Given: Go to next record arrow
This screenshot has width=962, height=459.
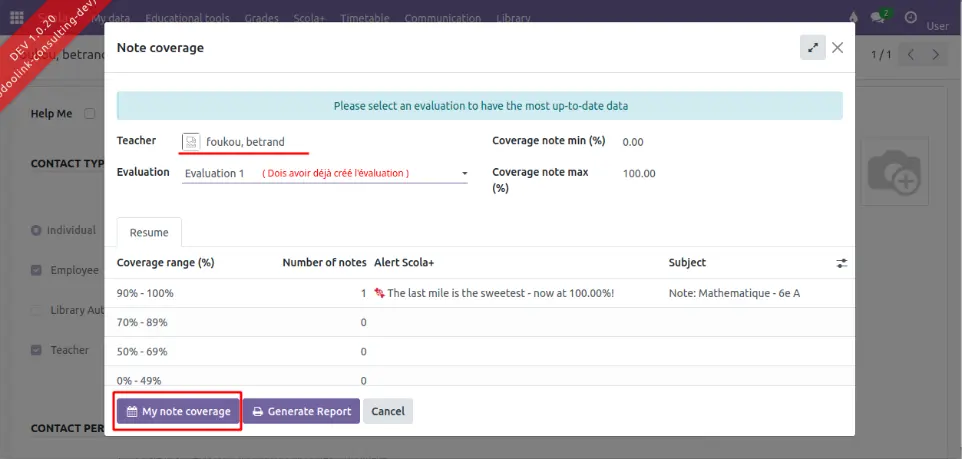Looking at the screenshot, I should (x=936, y=55).
